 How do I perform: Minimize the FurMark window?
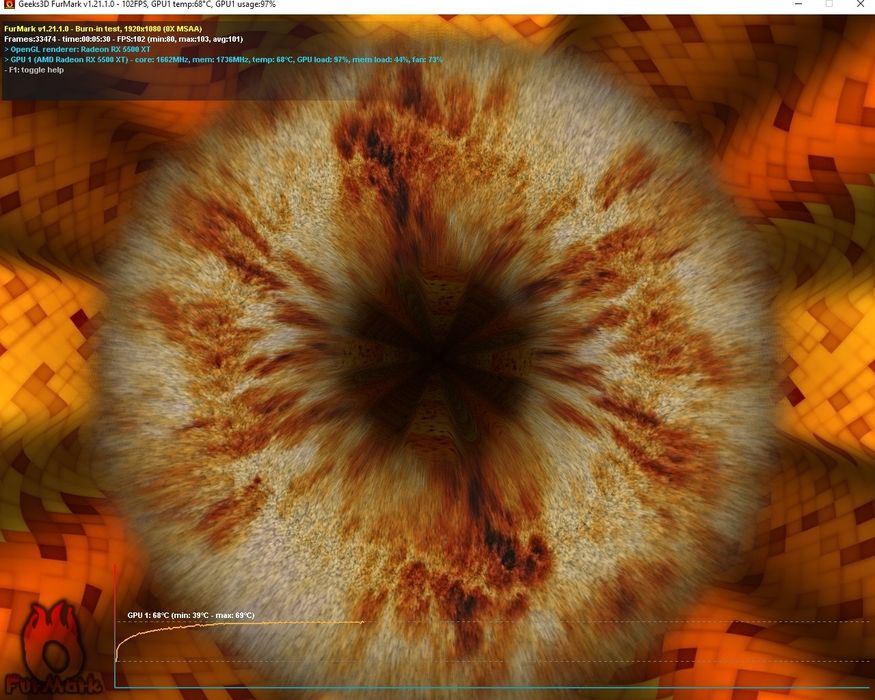[x=799, y=4]
